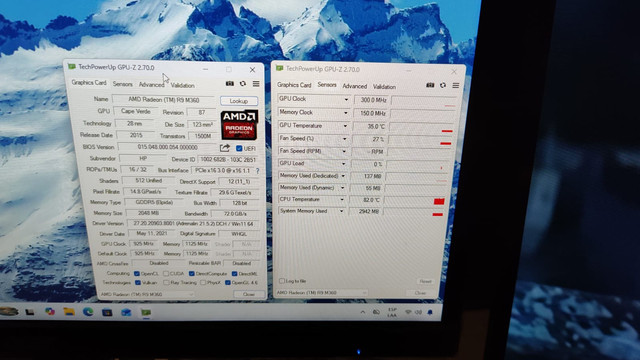640x360 pixels.
Task: Toggle the CUDA checkbox
Action: [x=166, y=273]
